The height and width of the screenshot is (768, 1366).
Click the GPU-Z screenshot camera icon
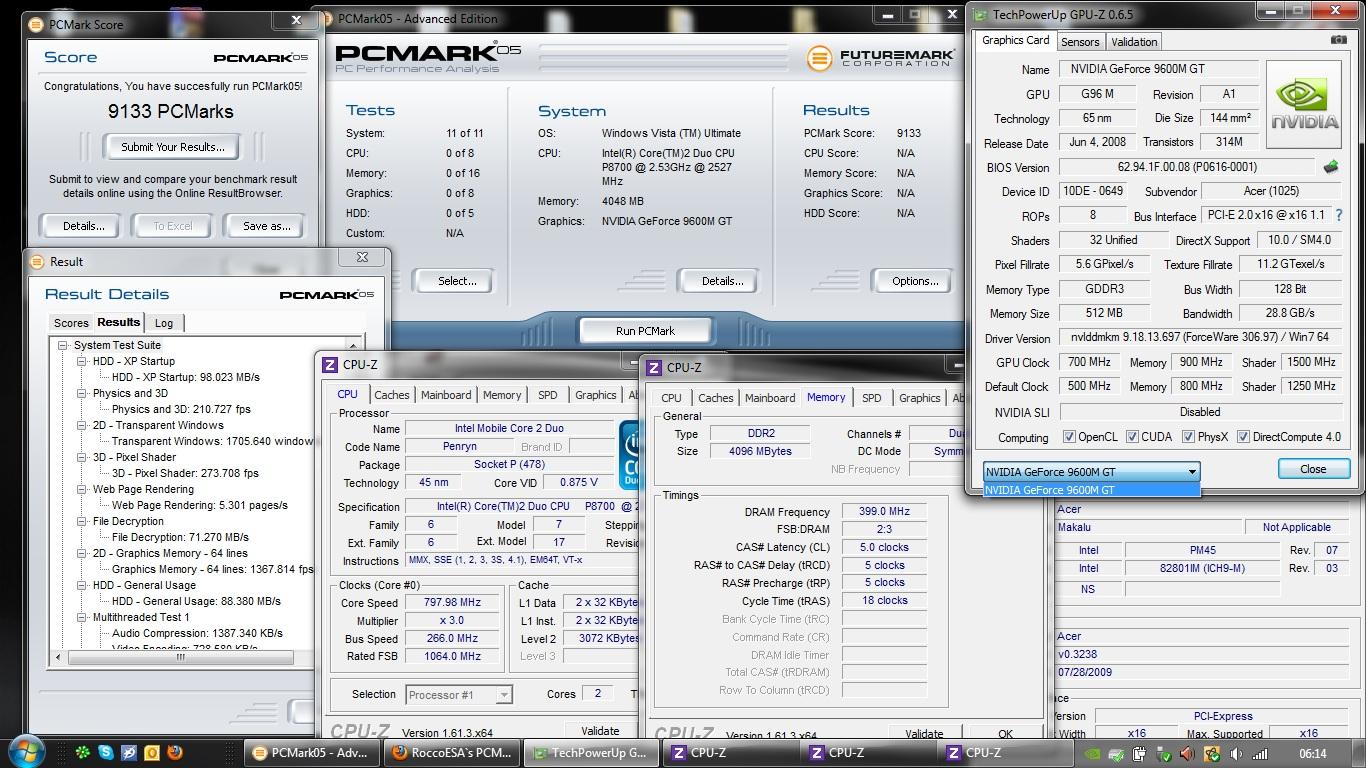[1338, 40]
